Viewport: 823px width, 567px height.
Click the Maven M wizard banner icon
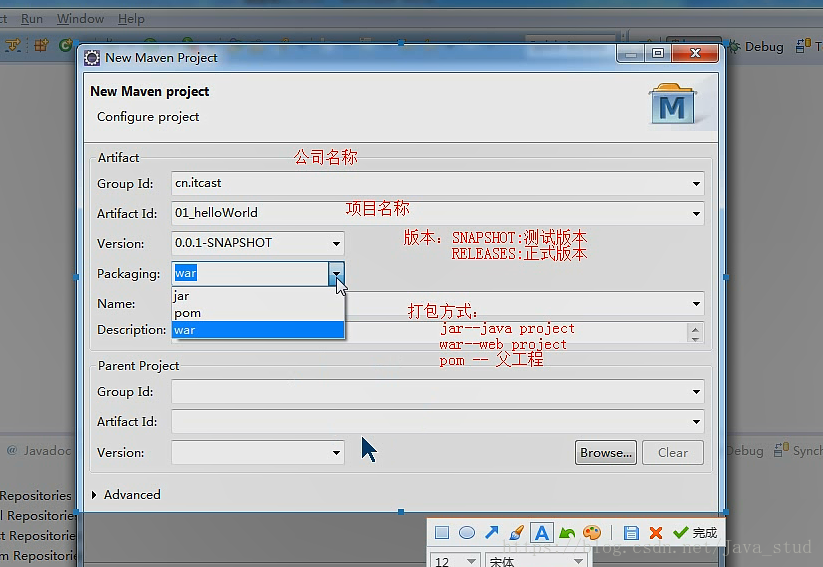click(673, 104)
